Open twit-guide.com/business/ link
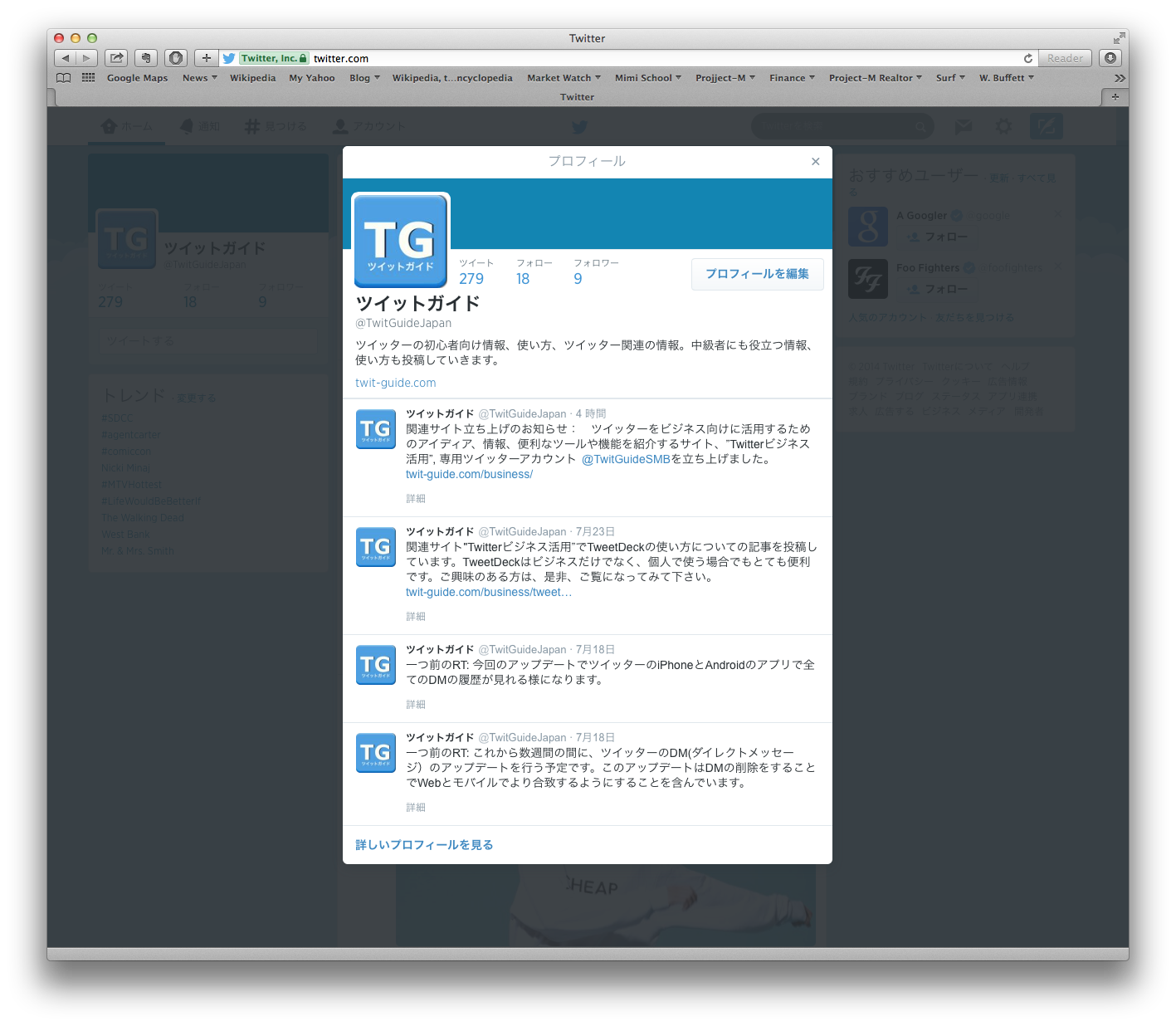1176x1026 pixels. click(x=469, y=474)
